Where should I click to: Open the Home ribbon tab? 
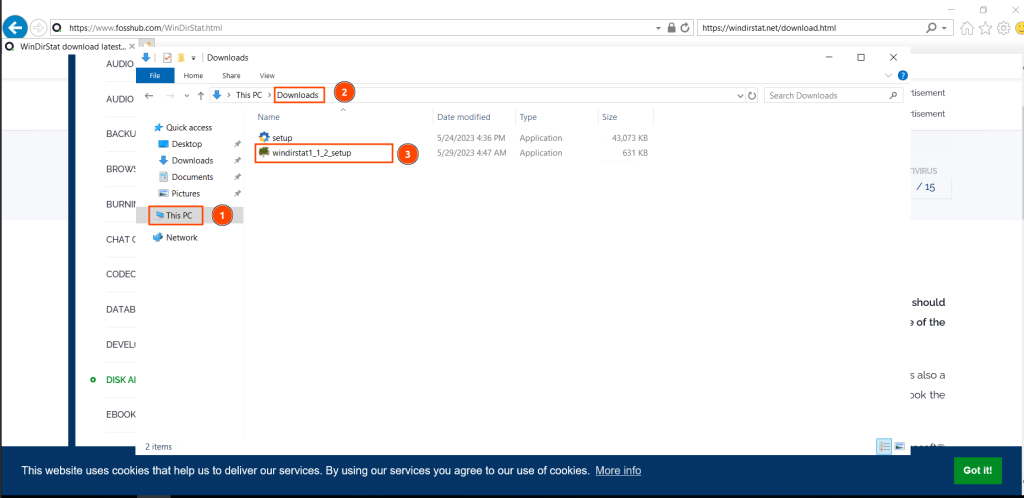[193, 76]
